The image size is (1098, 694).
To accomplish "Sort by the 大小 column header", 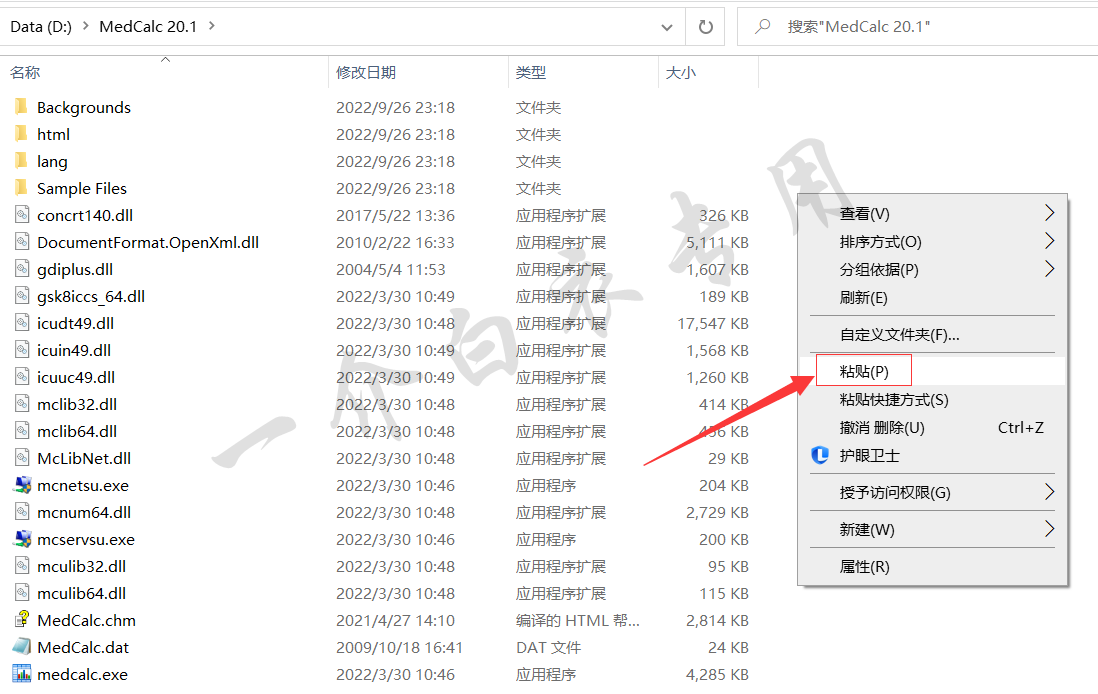I will point(681,73).
